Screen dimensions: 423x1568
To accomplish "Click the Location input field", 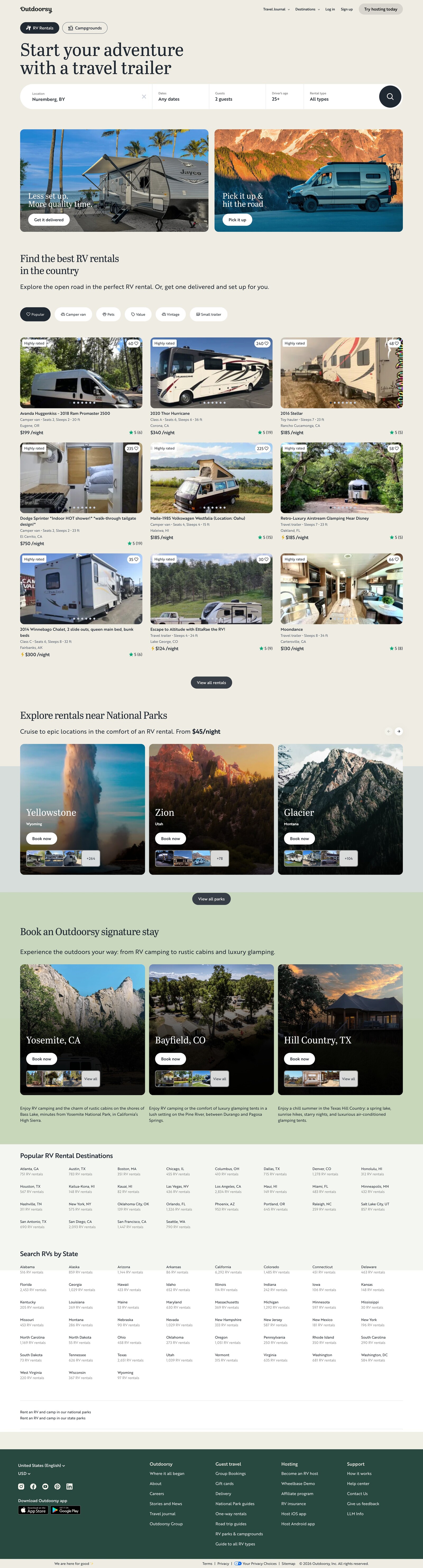I will point(85,97).
